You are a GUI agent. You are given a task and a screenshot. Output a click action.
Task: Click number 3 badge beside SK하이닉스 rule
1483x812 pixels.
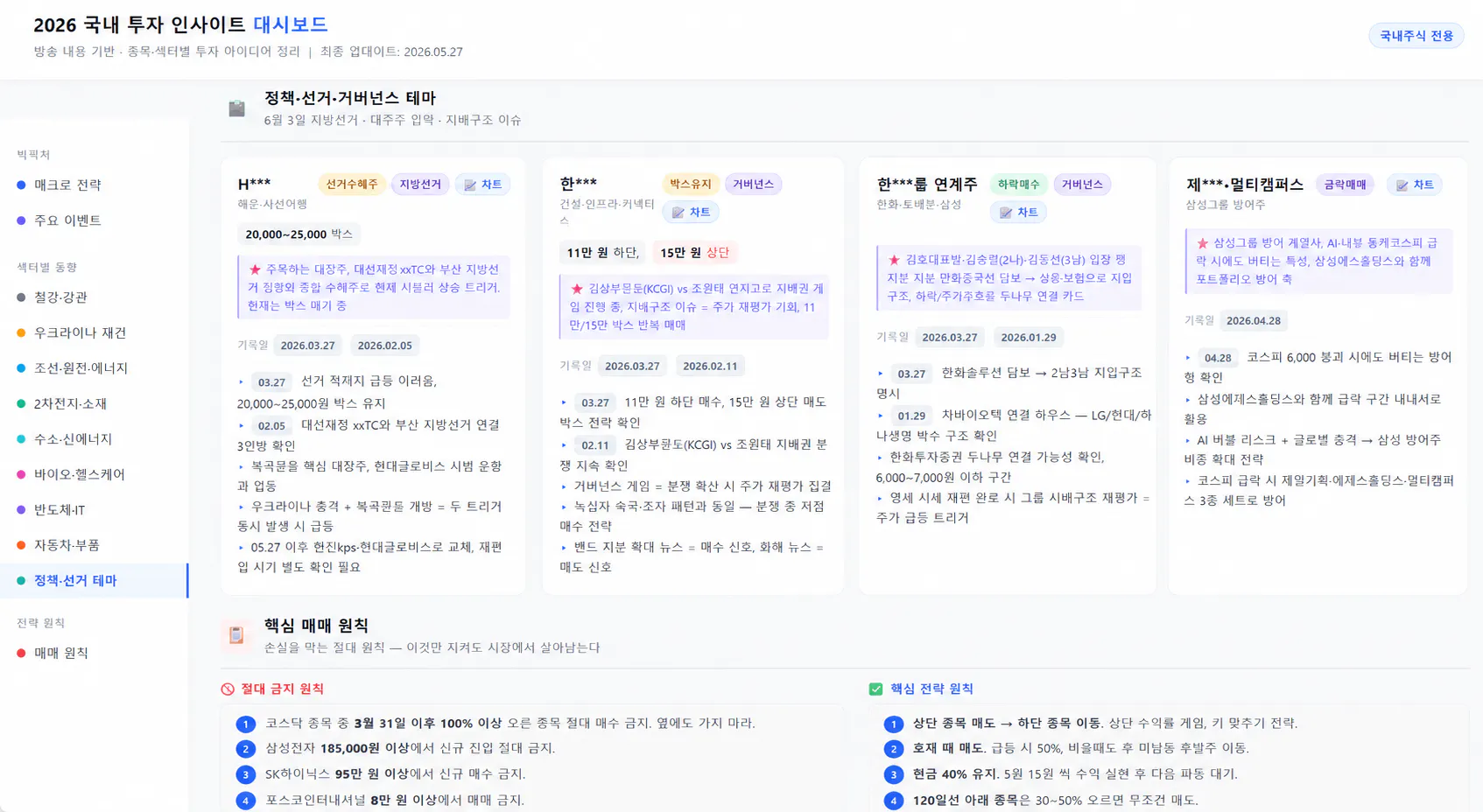[x=245, y=774]
